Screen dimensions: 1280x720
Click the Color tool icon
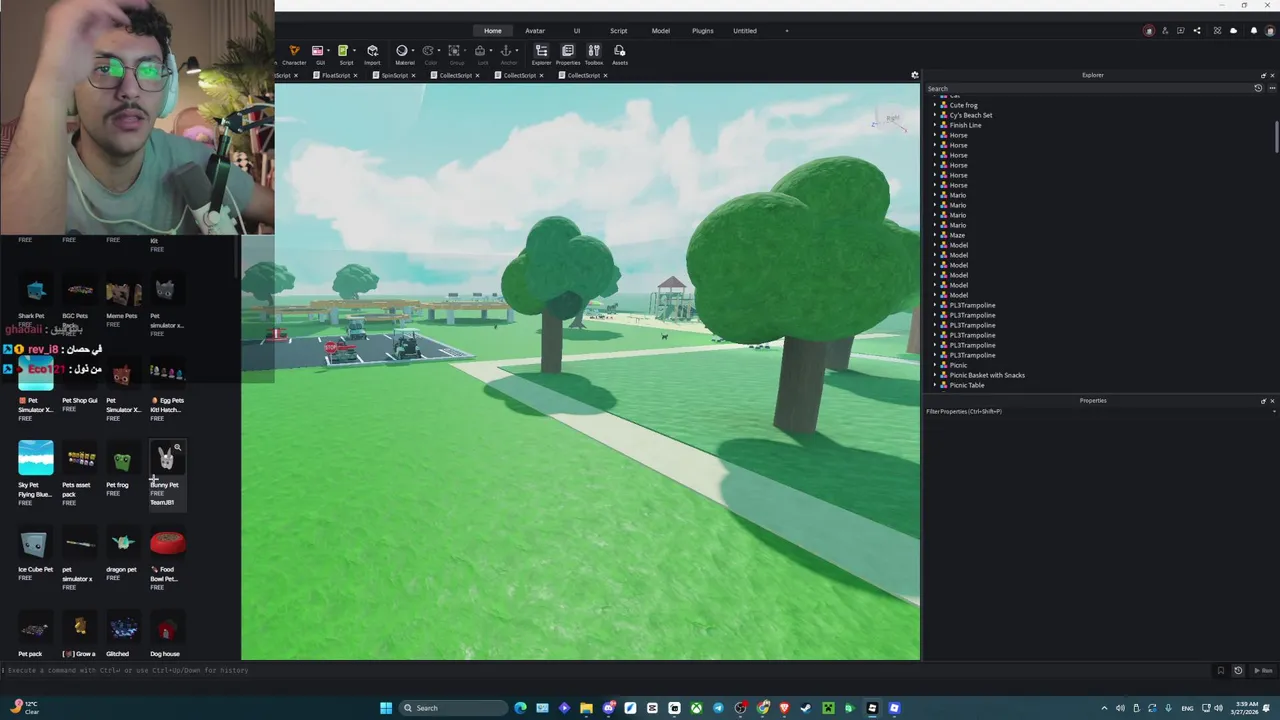(428, 50)
